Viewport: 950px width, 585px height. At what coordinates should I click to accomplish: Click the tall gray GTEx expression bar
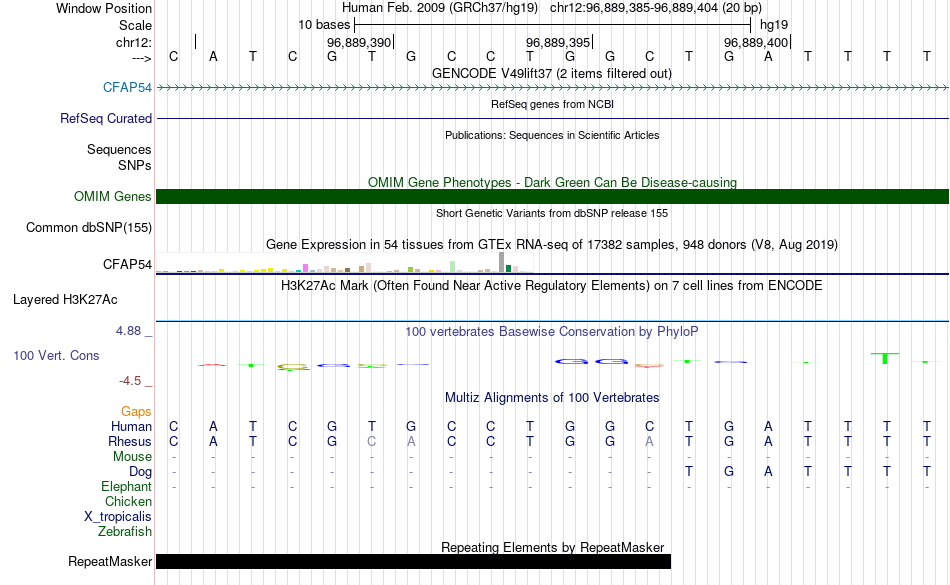click(x=501, y=262)
